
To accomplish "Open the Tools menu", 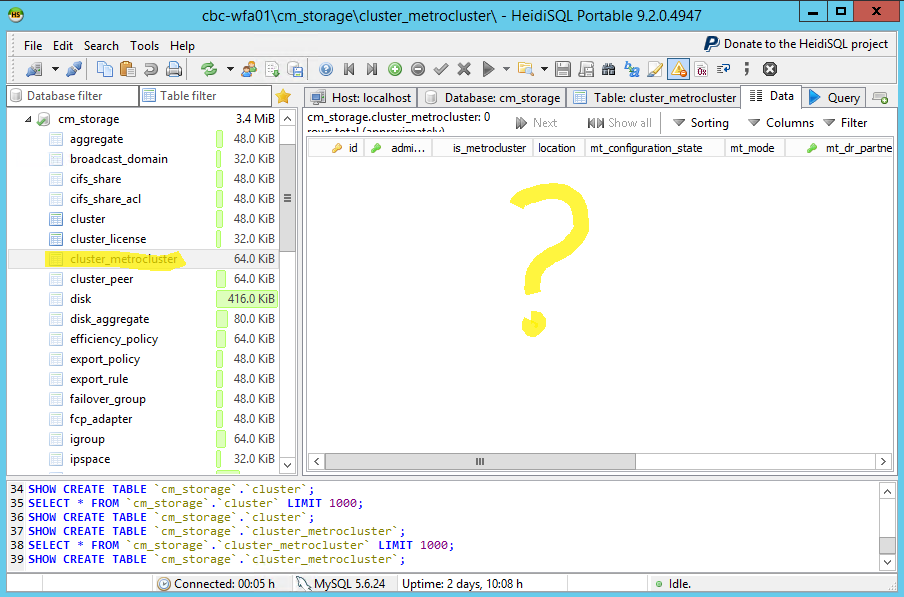I will point(144,46).
